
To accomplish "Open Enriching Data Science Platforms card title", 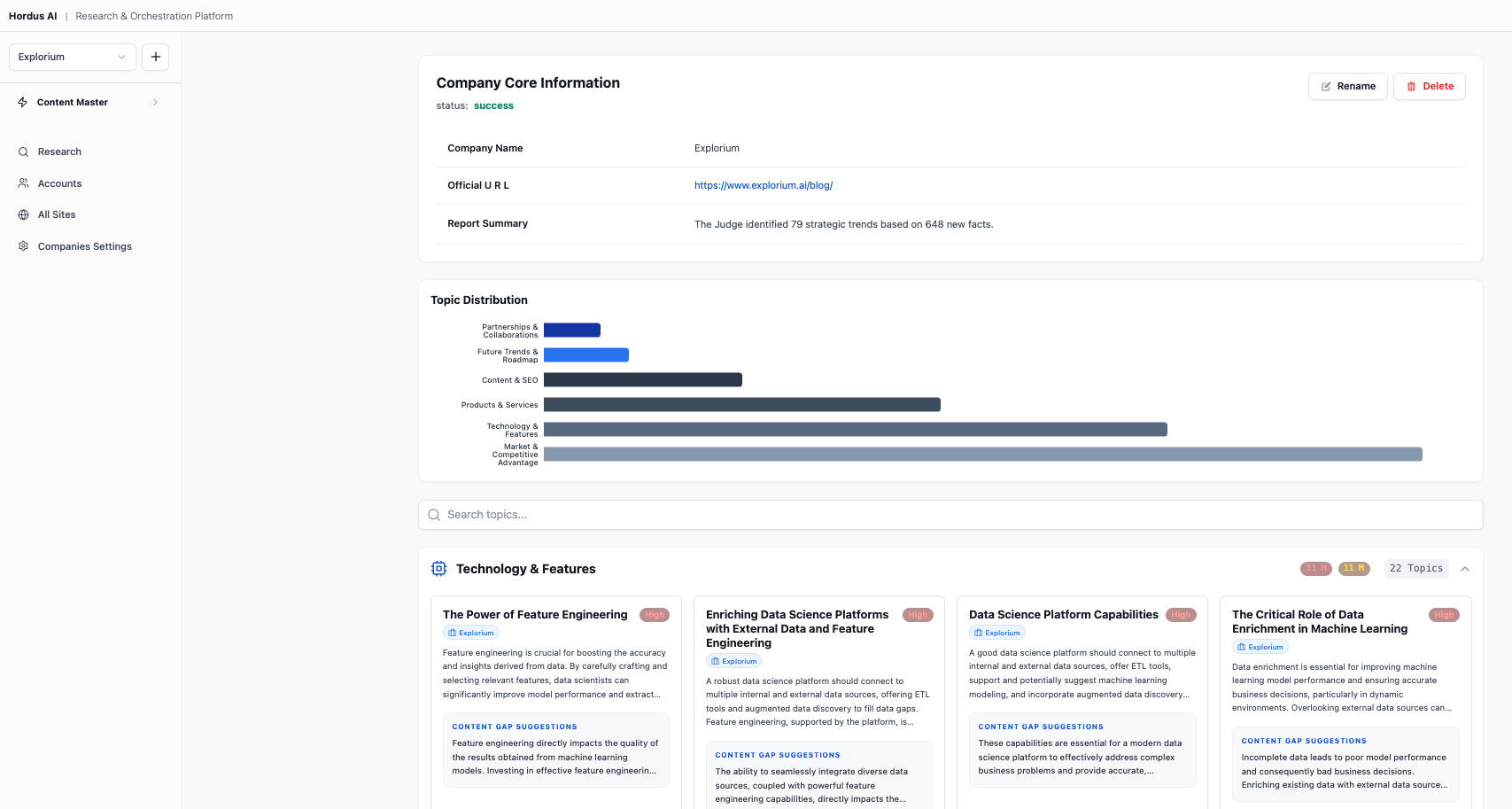I will click(797, 629).
